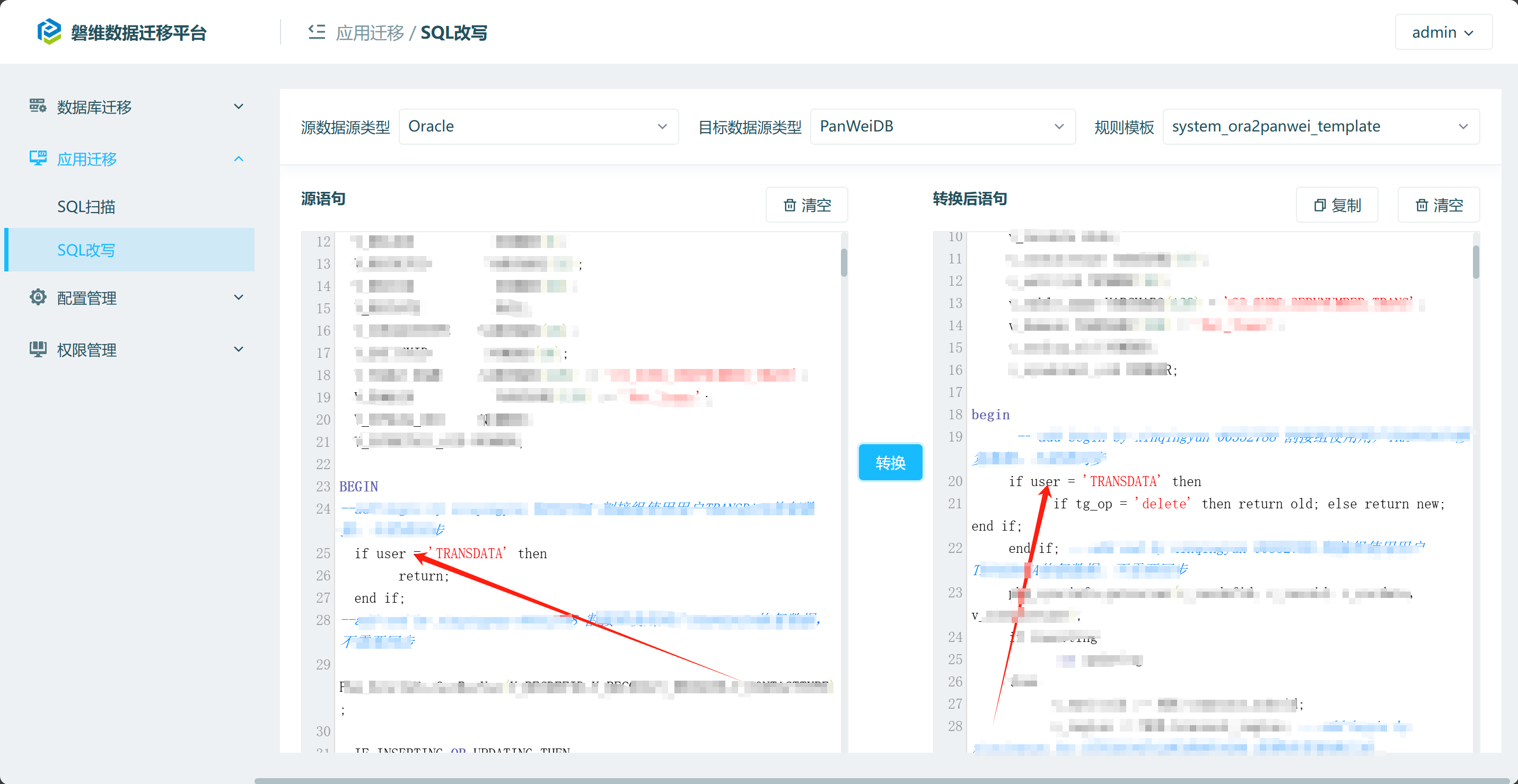1518x784 pixels.
Task: Open the admin user dropdown
Action: coord(1443,32)
